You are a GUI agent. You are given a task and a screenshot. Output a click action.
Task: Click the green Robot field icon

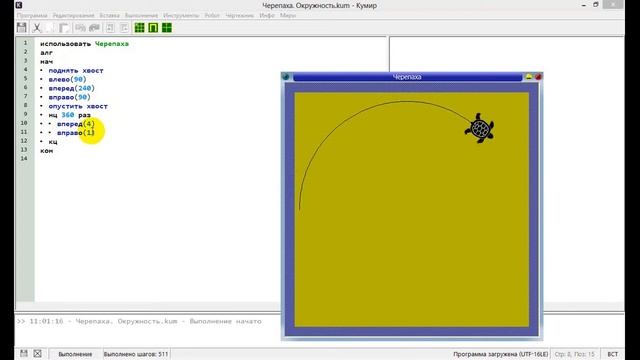153,28
